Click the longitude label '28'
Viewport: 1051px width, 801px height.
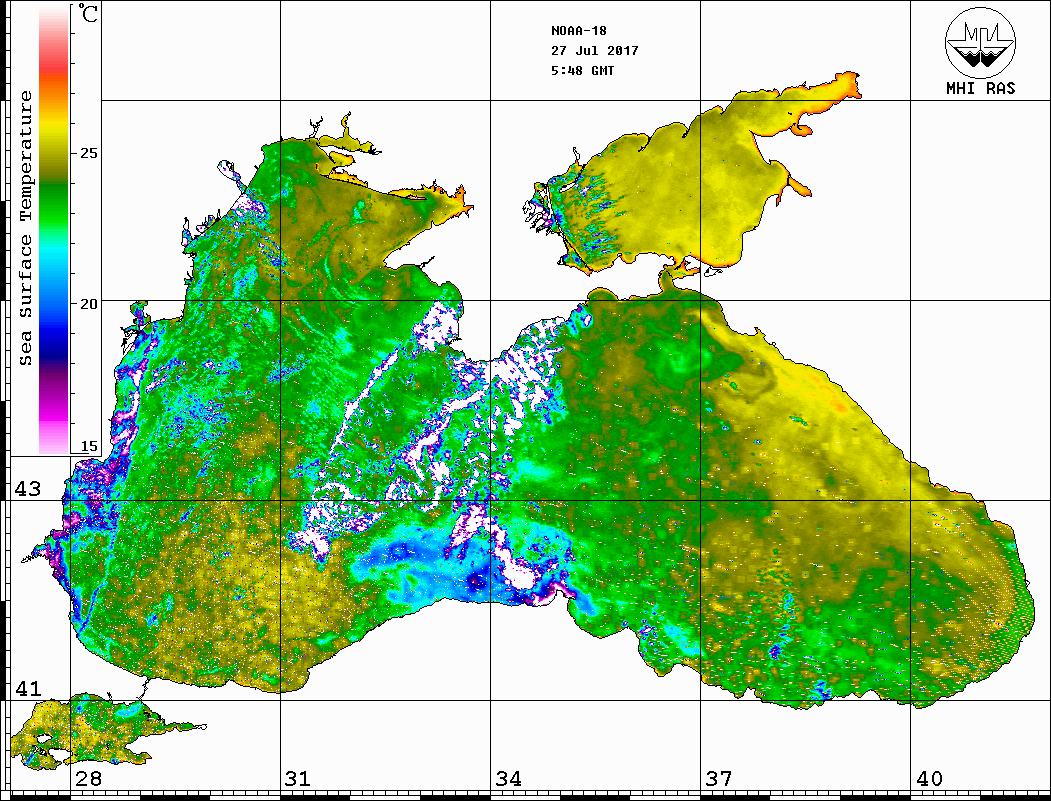[x=88, y=779]
